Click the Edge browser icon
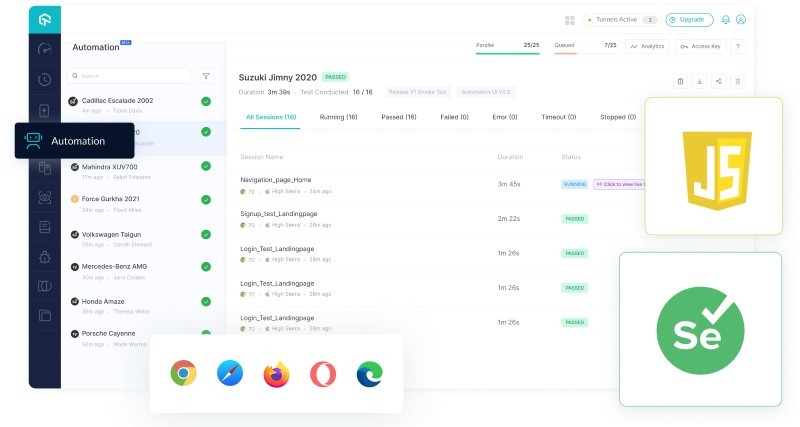The height and width of the screenshot is (427, 800). point(369,374)
